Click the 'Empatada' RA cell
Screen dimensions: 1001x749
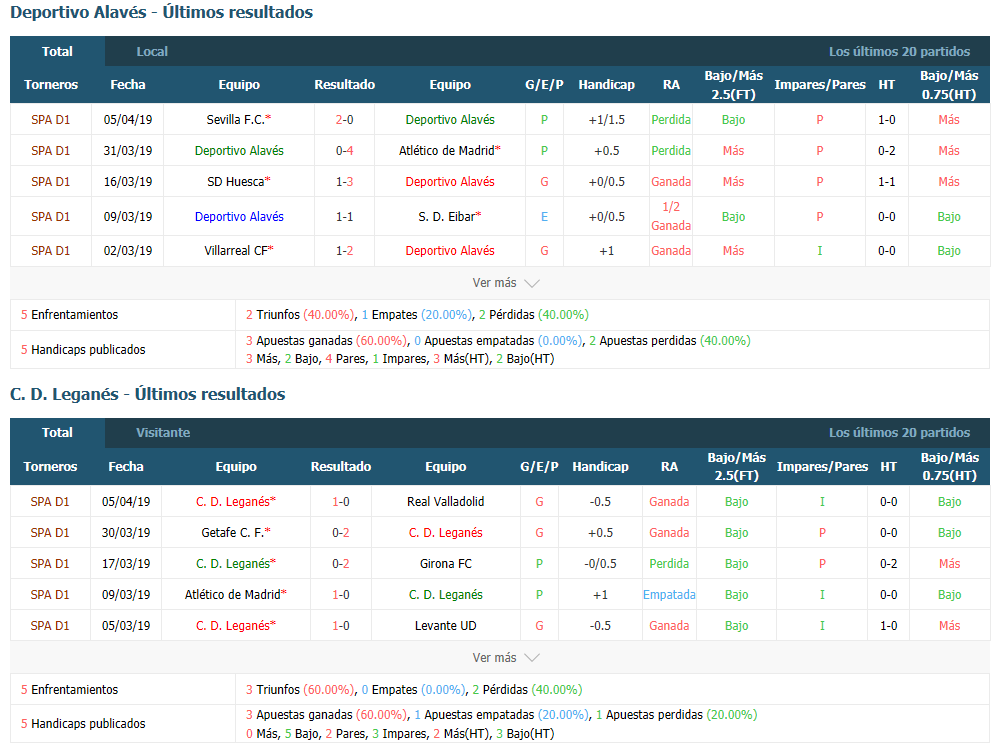(669, 594)
